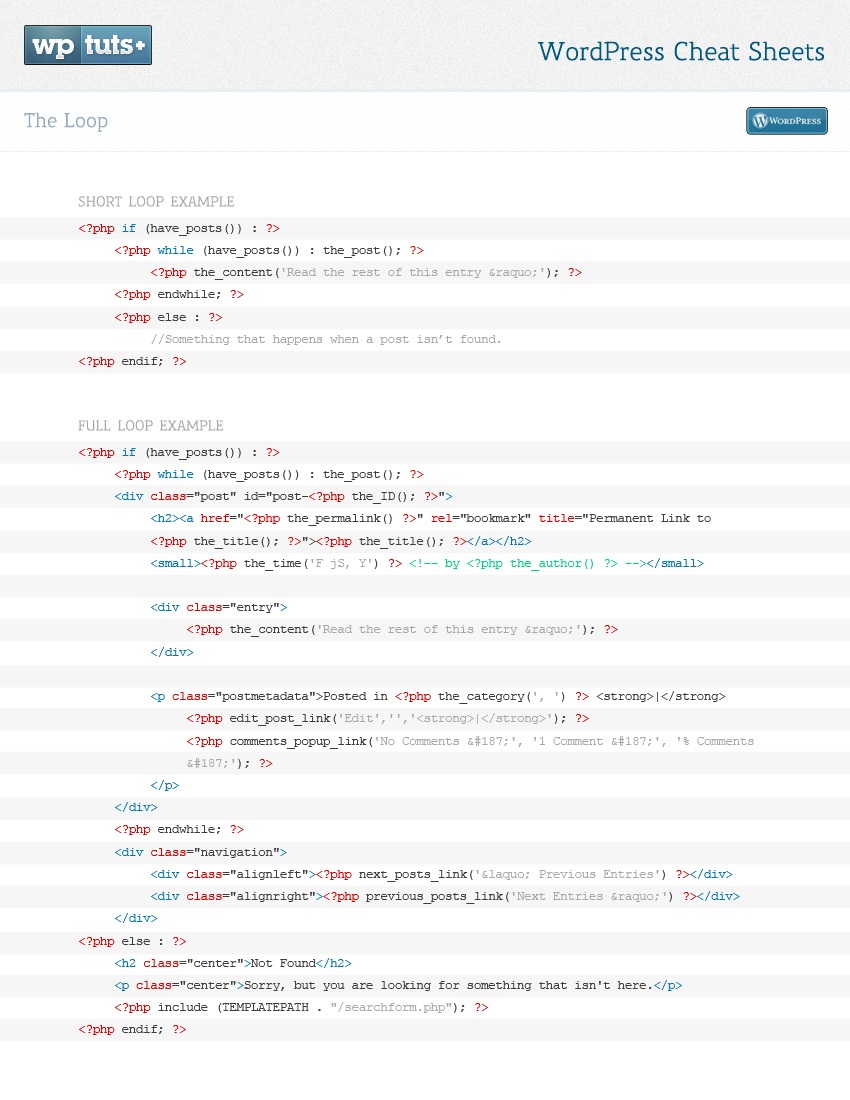Click the short loop endif line
The height and width of the screenshot is (1100, 850).
point(132,361)
